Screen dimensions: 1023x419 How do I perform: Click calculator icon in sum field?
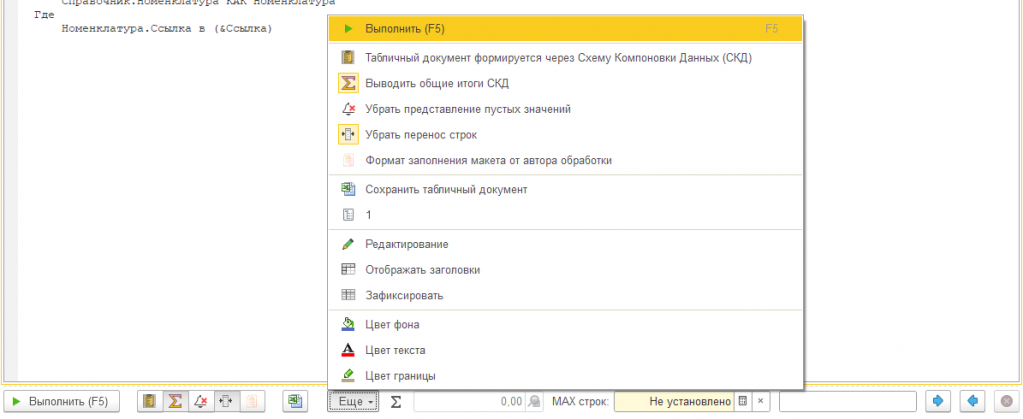[x=535, y=402]
